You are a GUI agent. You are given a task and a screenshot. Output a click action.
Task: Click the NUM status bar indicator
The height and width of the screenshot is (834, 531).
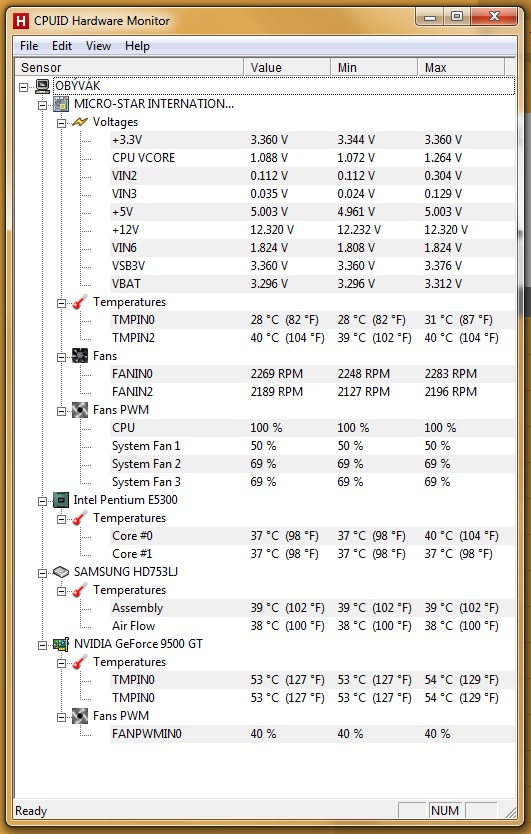click(445, 811)
